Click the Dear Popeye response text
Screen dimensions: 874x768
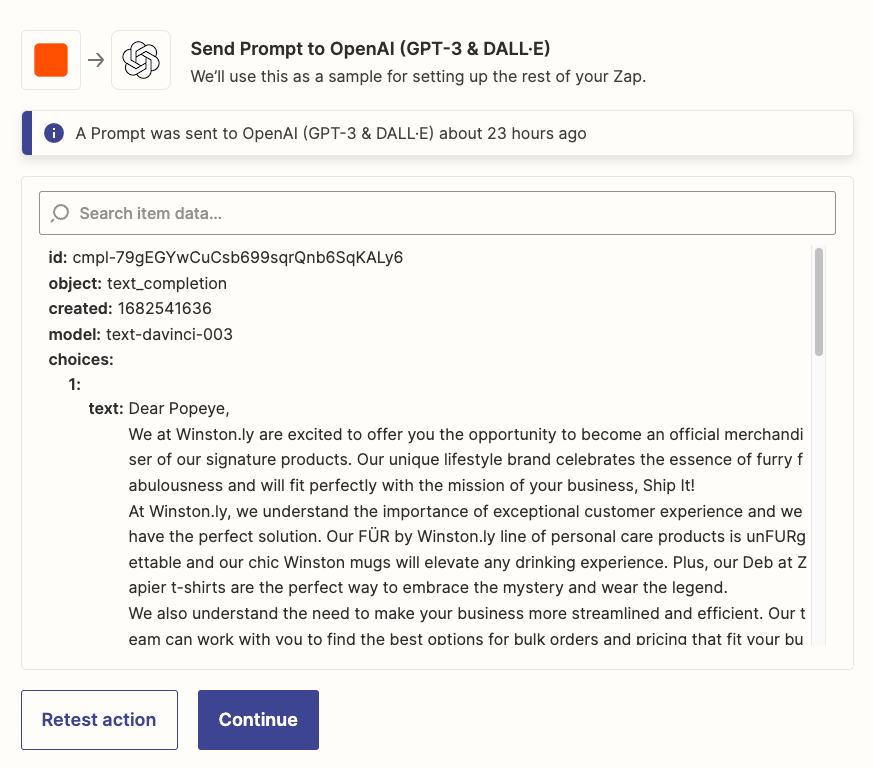[179, 409]
